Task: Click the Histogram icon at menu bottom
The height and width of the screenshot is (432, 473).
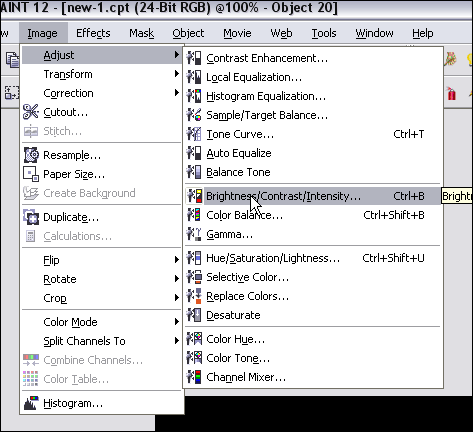Action: (31, 403)
